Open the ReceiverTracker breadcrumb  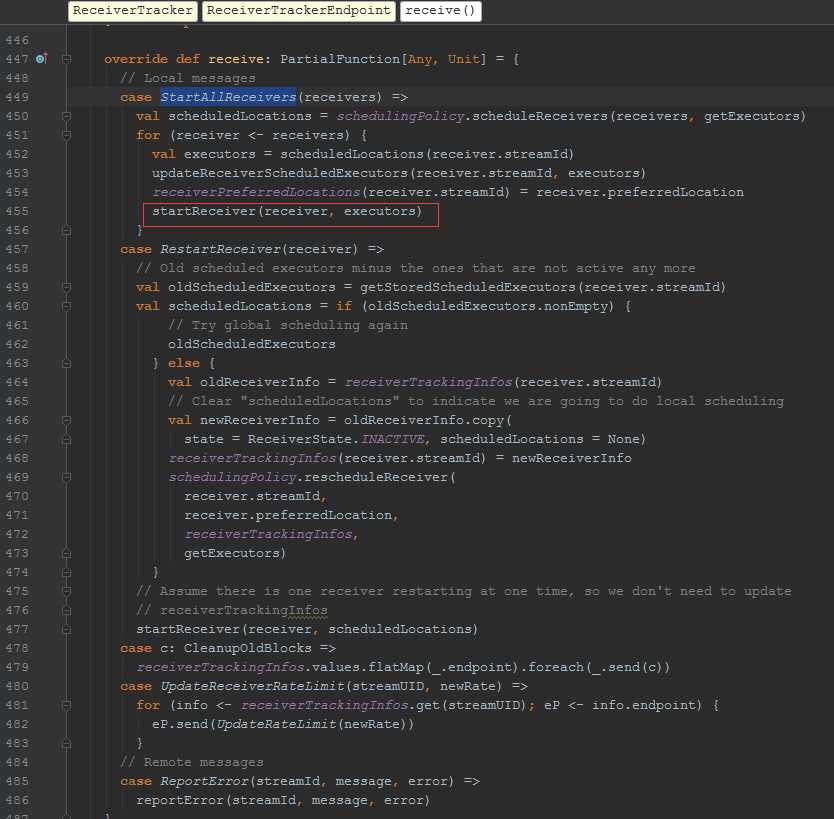(x=132, y=11)
